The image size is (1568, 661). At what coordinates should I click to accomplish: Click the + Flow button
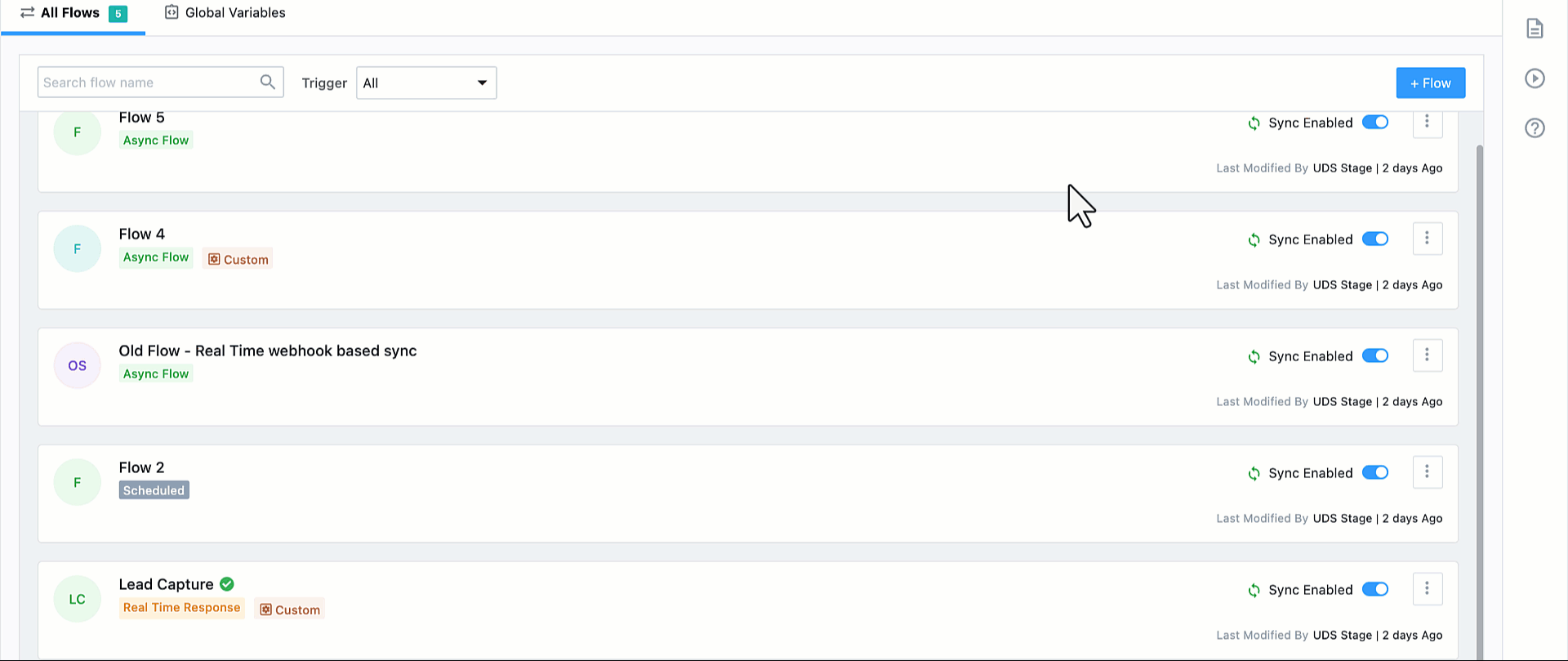[x=1430, y=83]
